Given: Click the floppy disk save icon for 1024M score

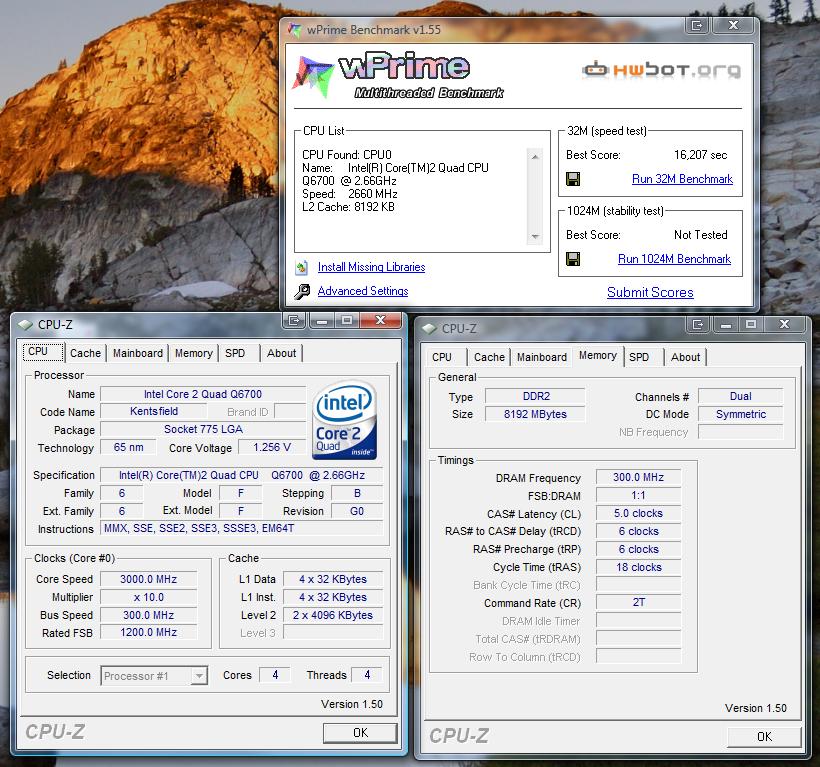Looking at the screenshot, I should point(573,259).
